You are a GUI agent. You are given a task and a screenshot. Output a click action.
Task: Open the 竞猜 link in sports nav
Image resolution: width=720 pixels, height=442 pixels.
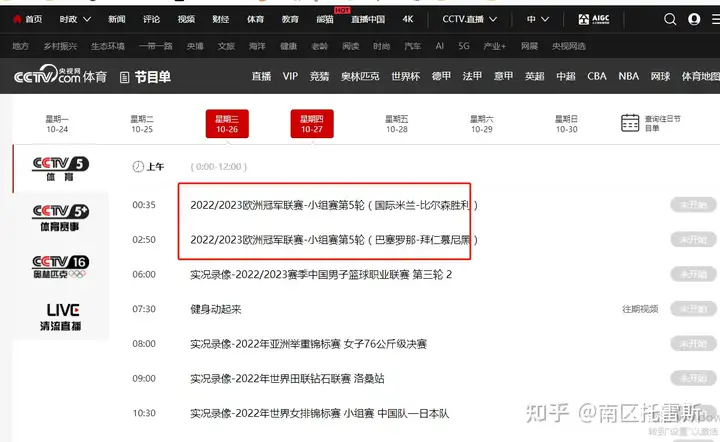pos(319,76)
